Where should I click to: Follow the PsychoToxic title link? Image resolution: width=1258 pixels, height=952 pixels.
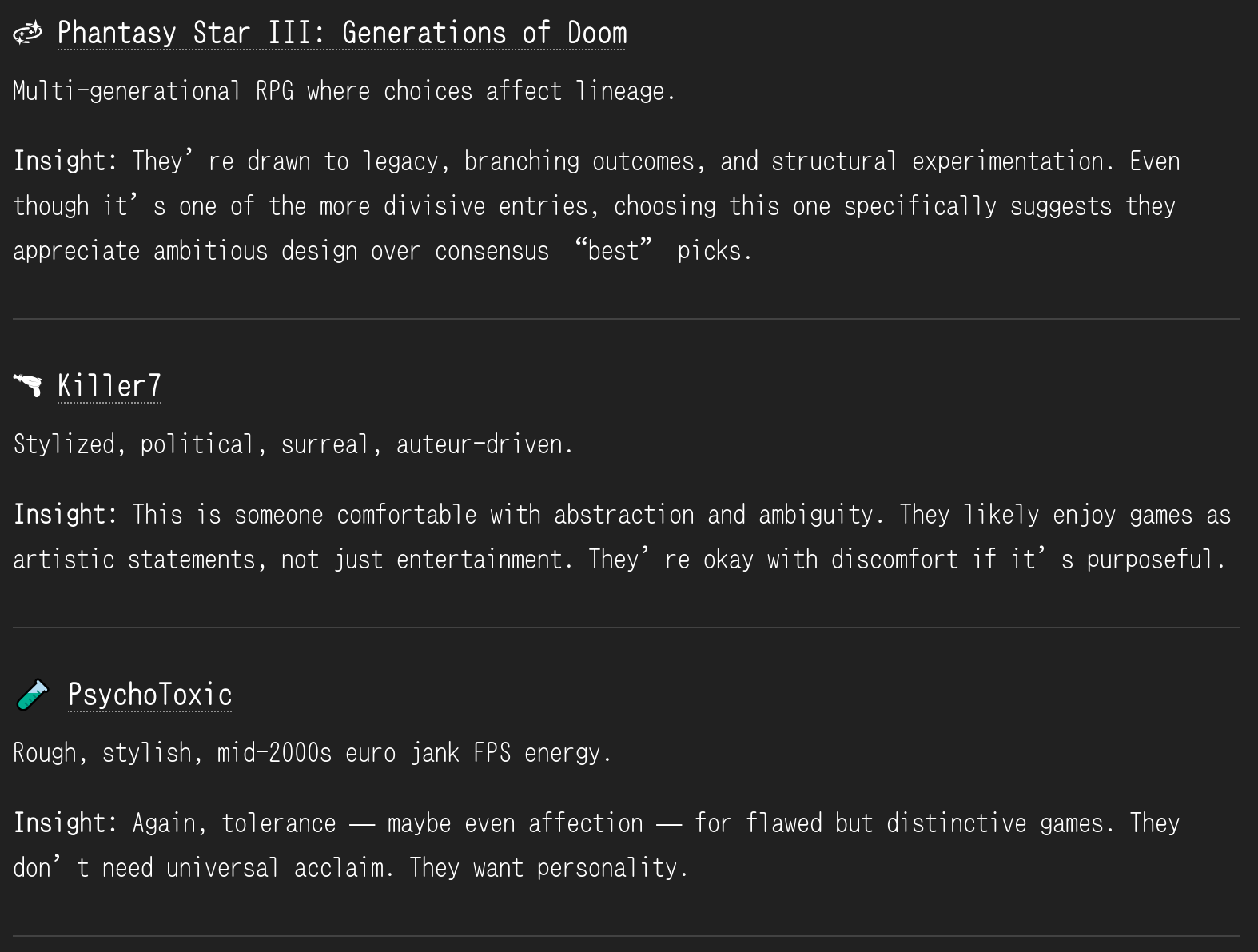150,695
